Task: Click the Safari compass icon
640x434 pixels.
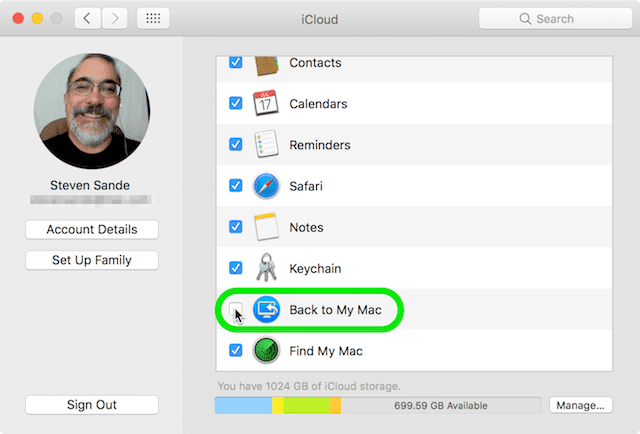Action: tap(266, 186)
